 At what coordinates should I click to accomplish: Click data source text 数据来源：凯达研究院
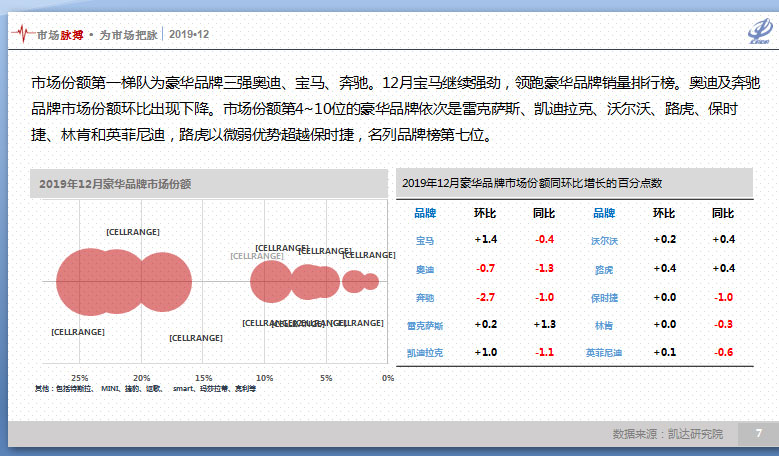click(x=667, y=434)
